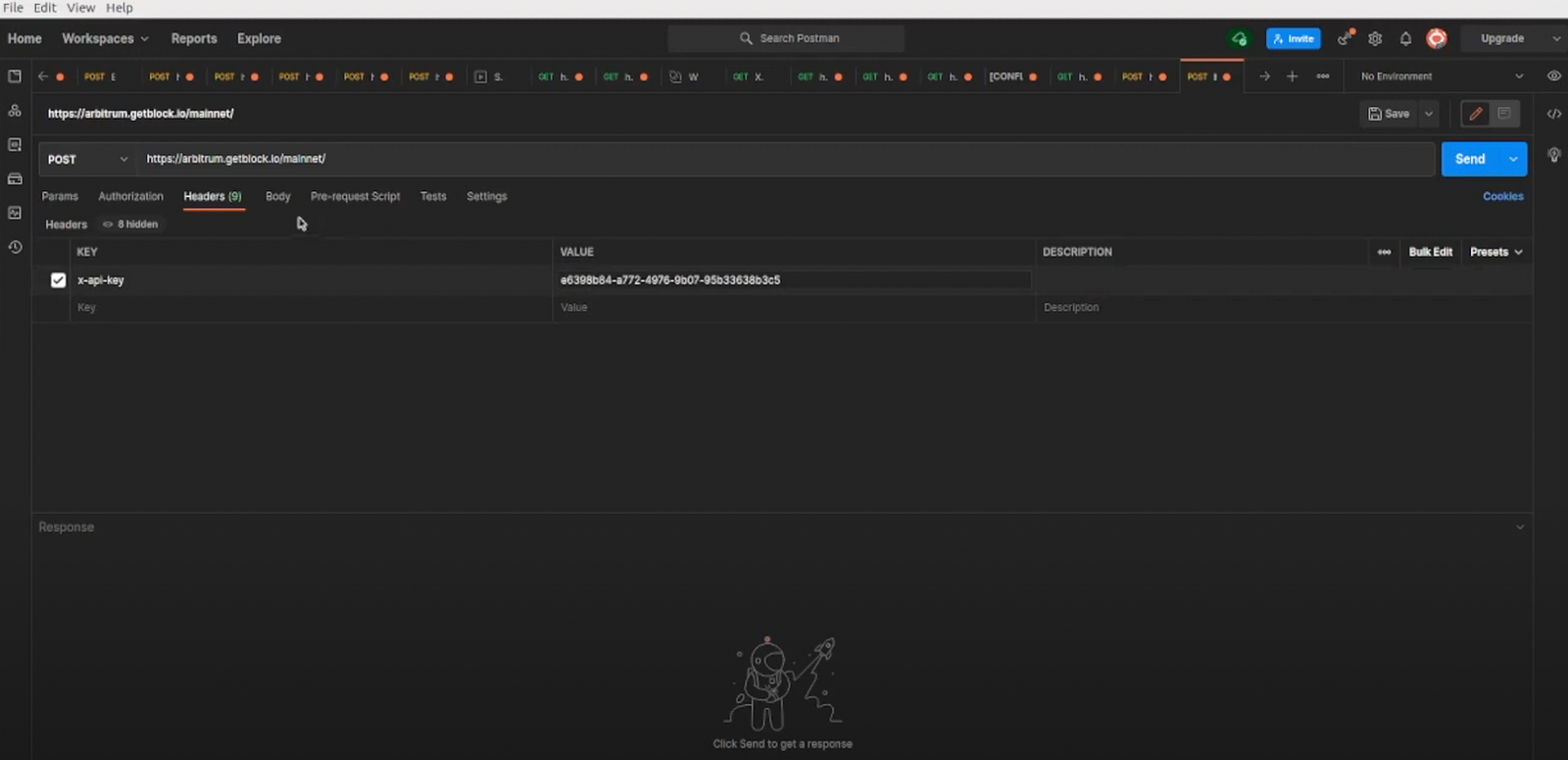Screen dimensions: 1568x760
Task: Open the tab options ellipsis menu
Action: pyautogui.click(x=1323, y=76)
